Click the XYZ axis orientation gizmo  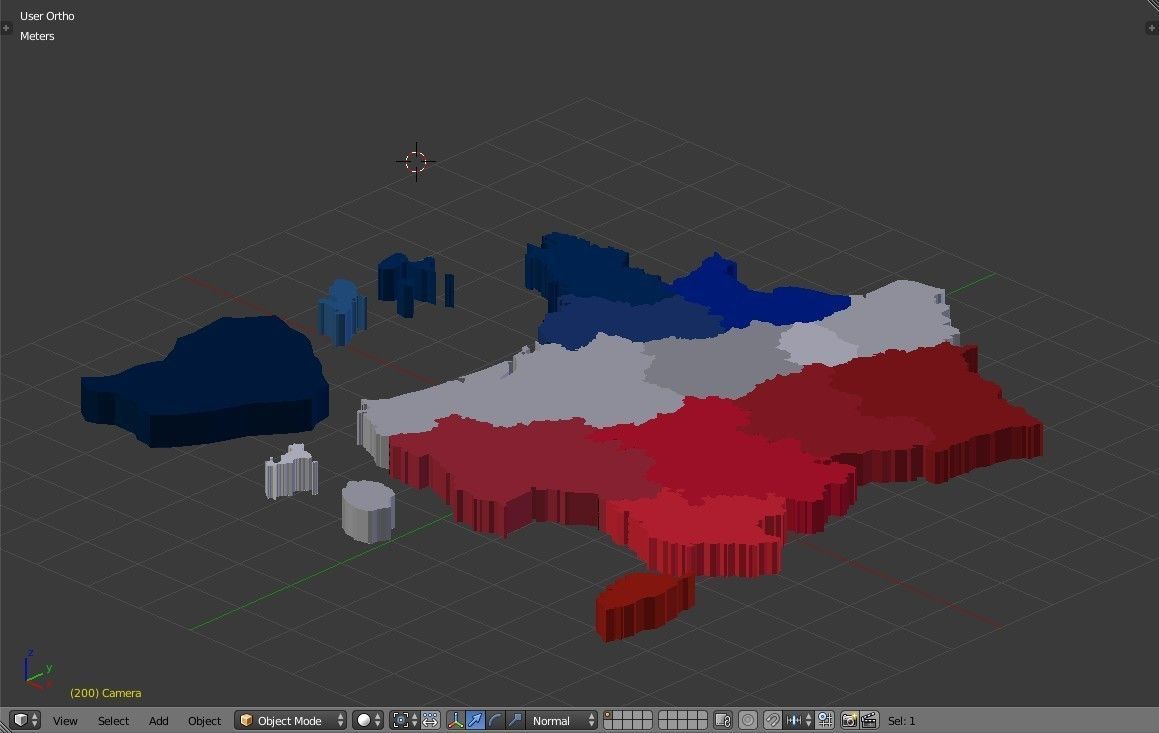(36, 669)
